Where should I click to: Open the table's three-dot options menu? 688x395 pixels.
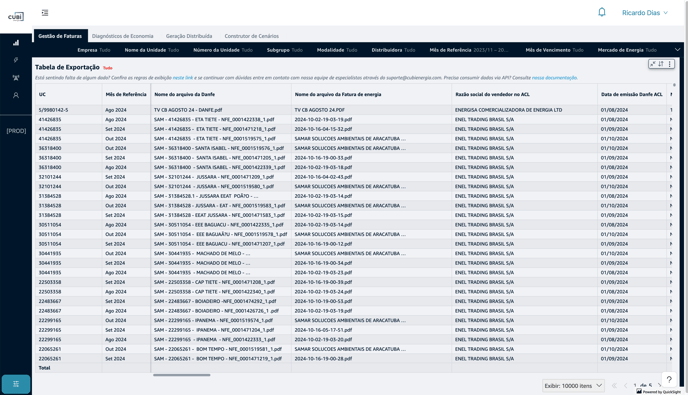click(670, 64)
